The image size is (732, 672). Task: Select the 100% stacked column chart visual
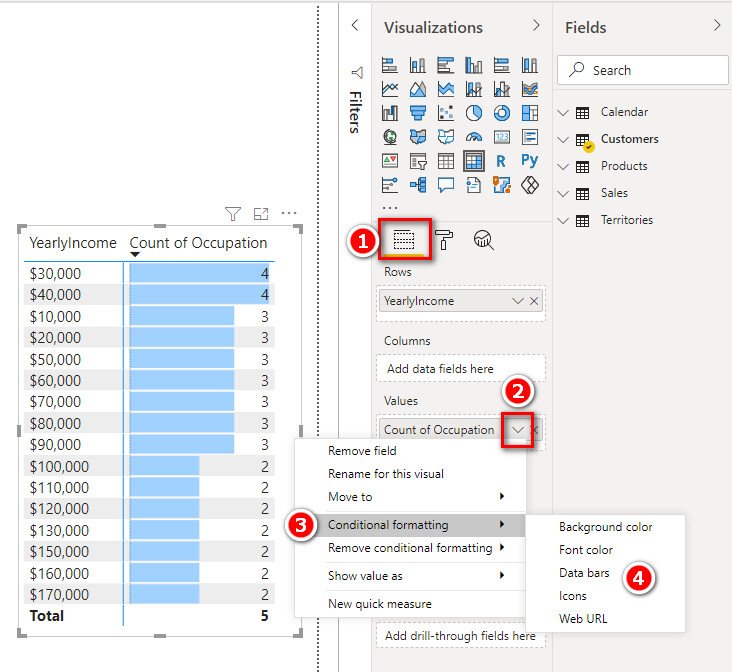point(530,65)
